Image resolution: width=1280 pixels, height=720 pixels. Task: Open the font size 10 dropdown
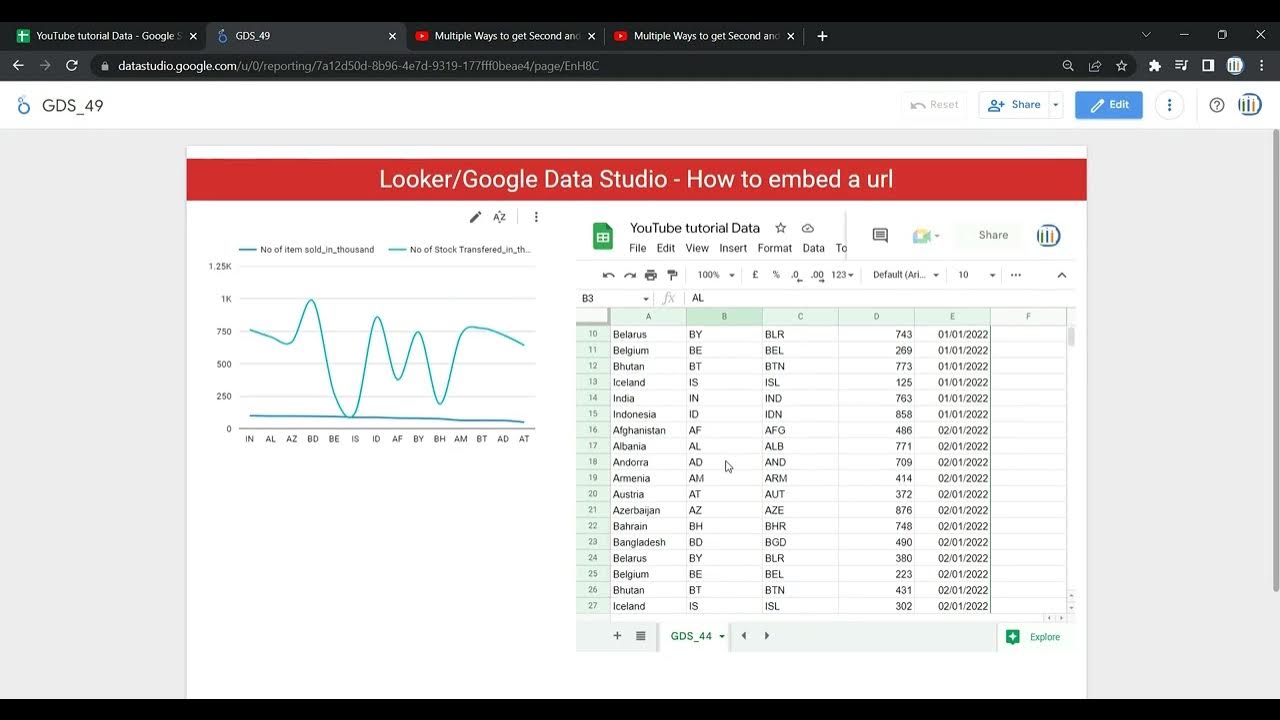point(977,275)
